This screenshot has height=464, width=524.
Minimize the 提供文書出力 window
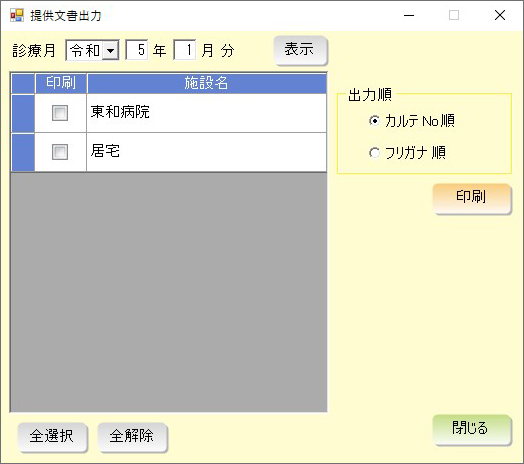[x=409, y=15]
